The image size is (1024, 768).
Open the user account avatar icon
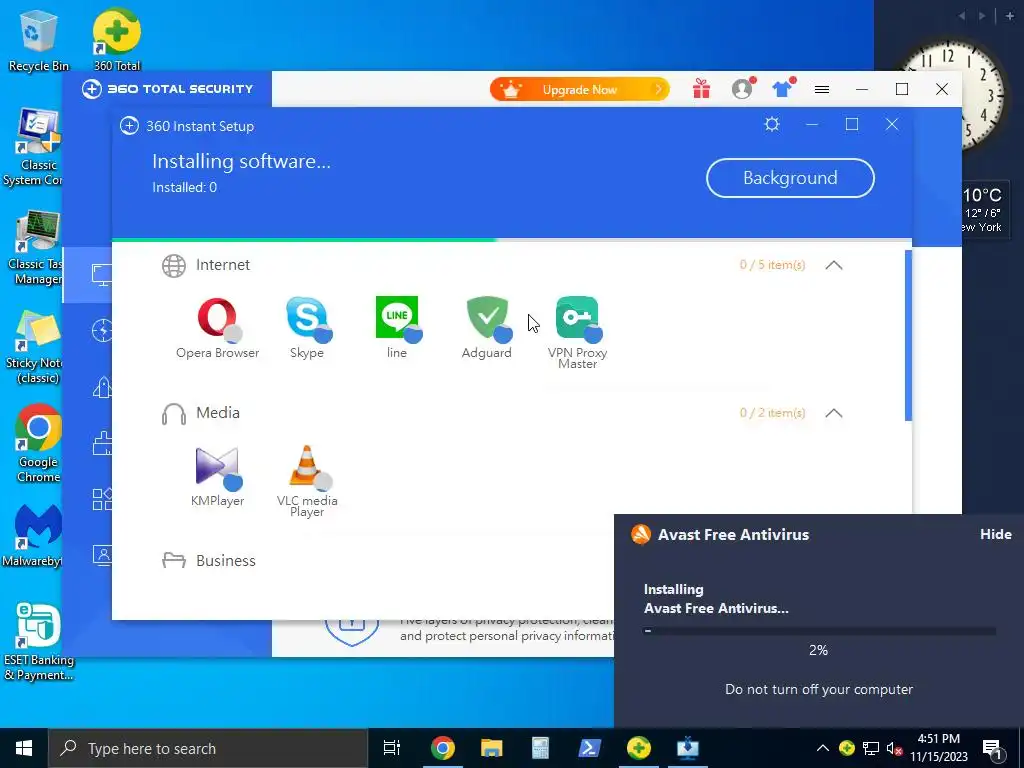tap(743, 89)
